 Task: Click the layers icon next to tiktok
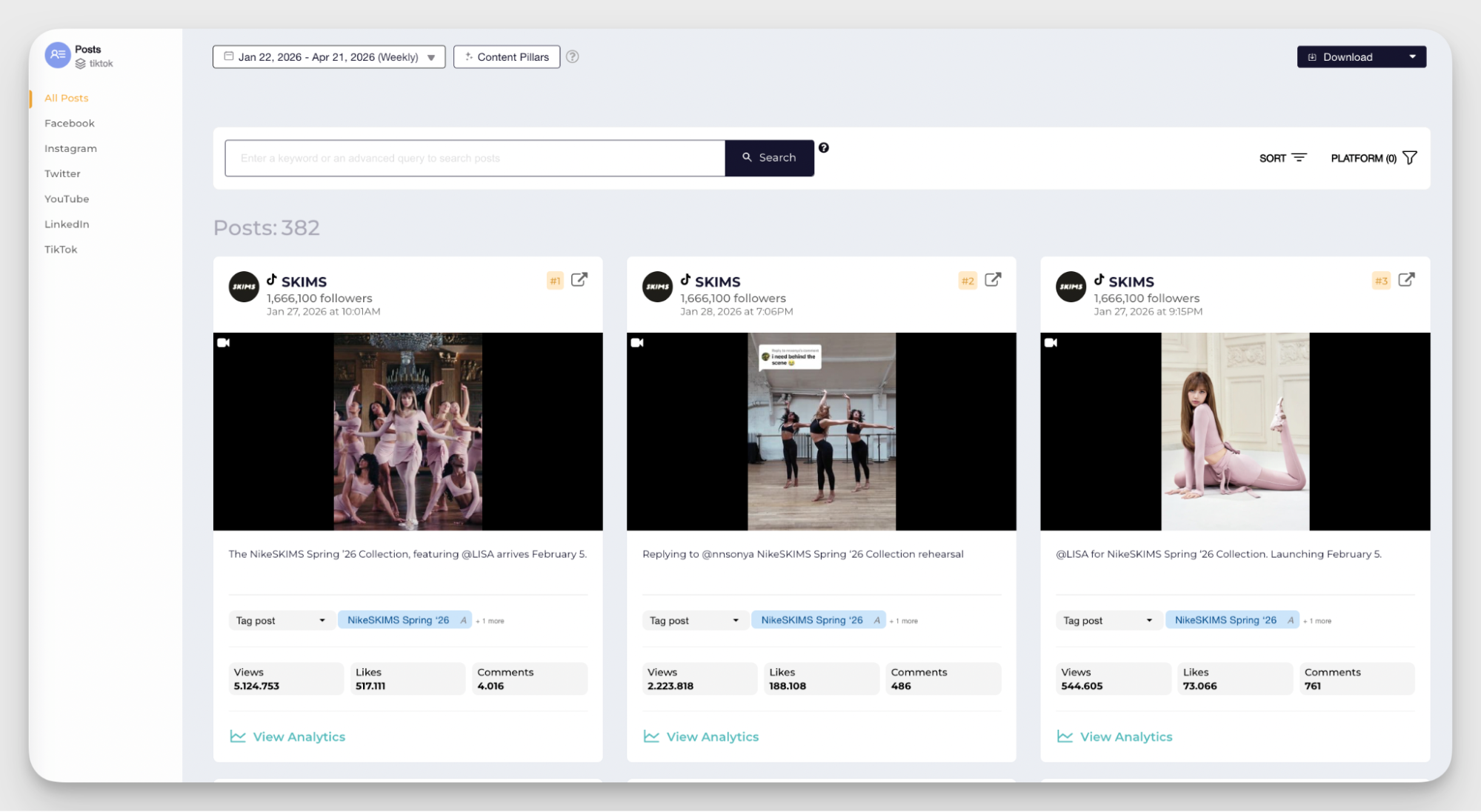point(80,64)
